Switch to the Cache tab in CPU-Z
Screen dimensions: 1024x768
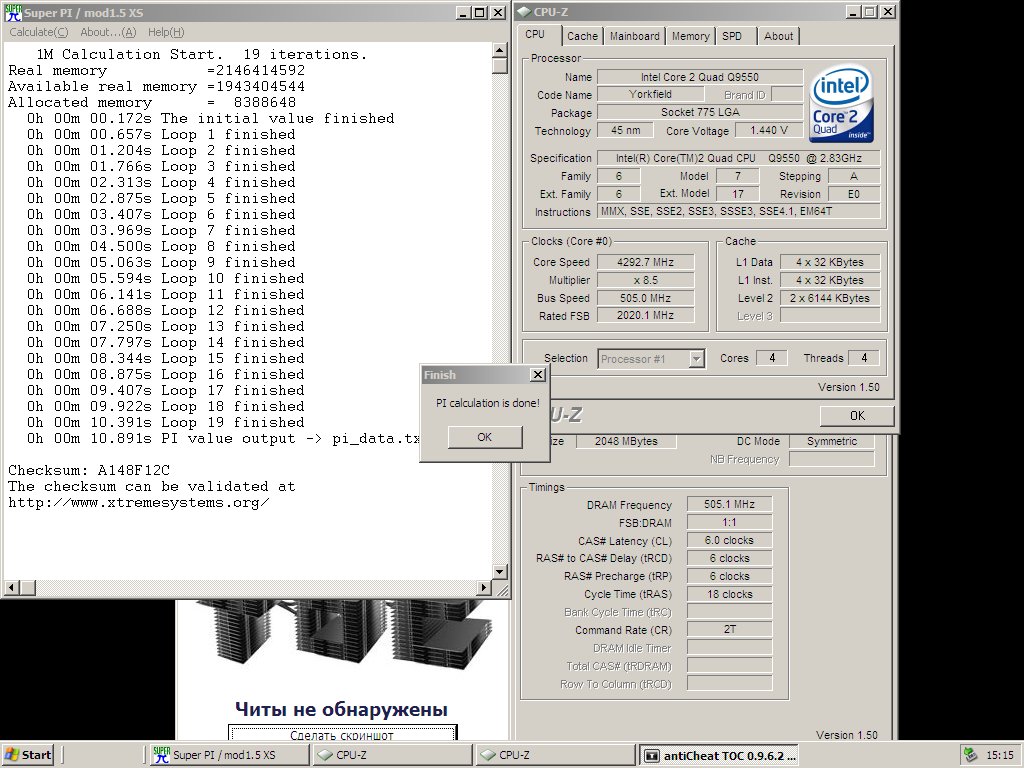[582, 37]
